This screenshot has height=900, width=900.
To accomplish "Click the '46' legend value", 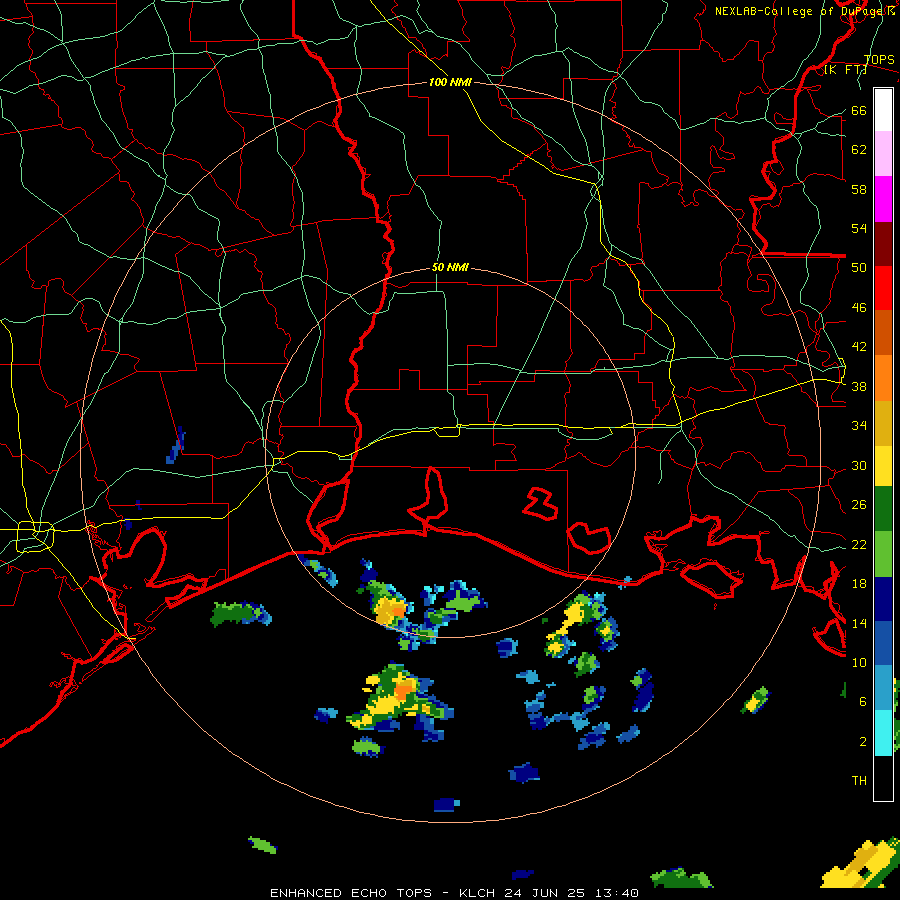I will [x=859, y=308].
